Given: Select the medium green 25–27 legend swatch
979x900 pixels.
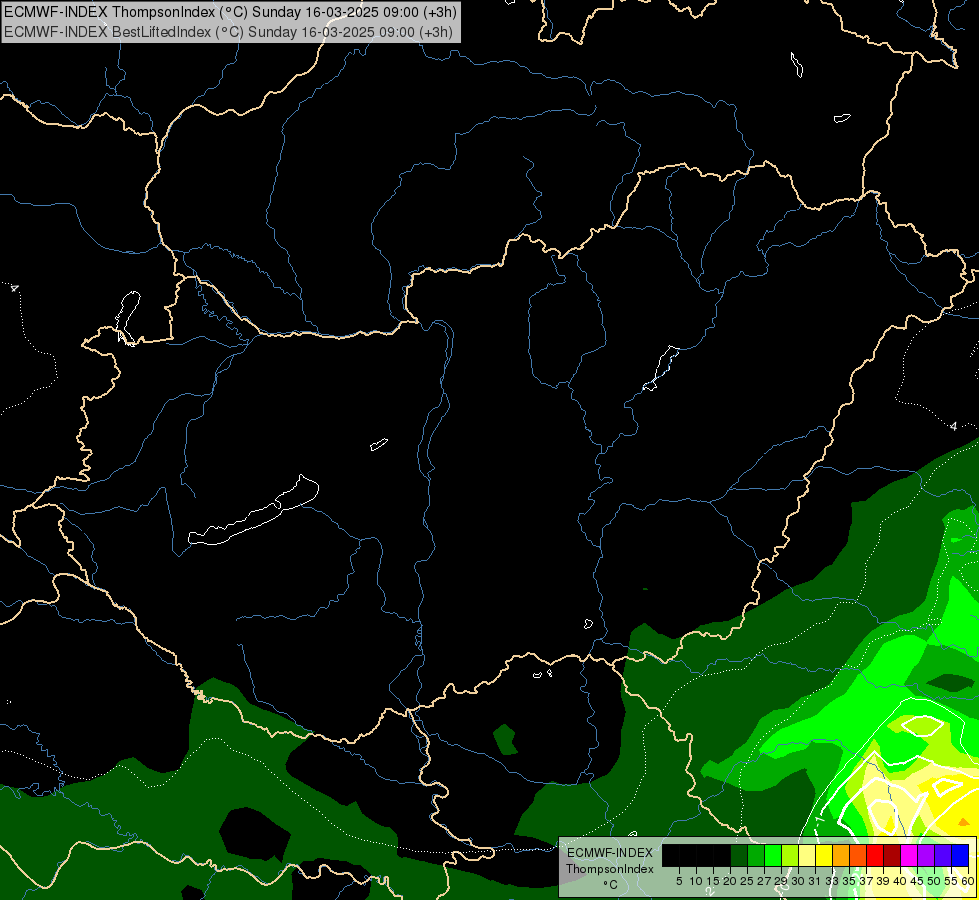Looking at the screenshot, I should 755,855.
